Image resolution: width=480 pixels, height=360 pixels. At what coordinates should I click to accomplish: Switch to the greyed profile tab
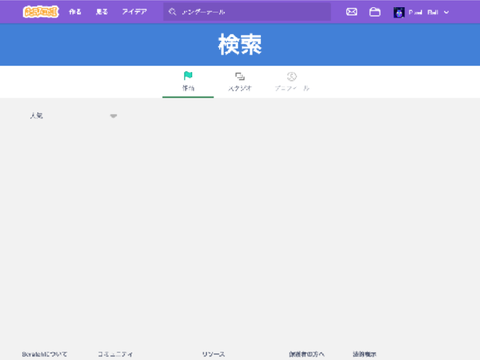292,82
